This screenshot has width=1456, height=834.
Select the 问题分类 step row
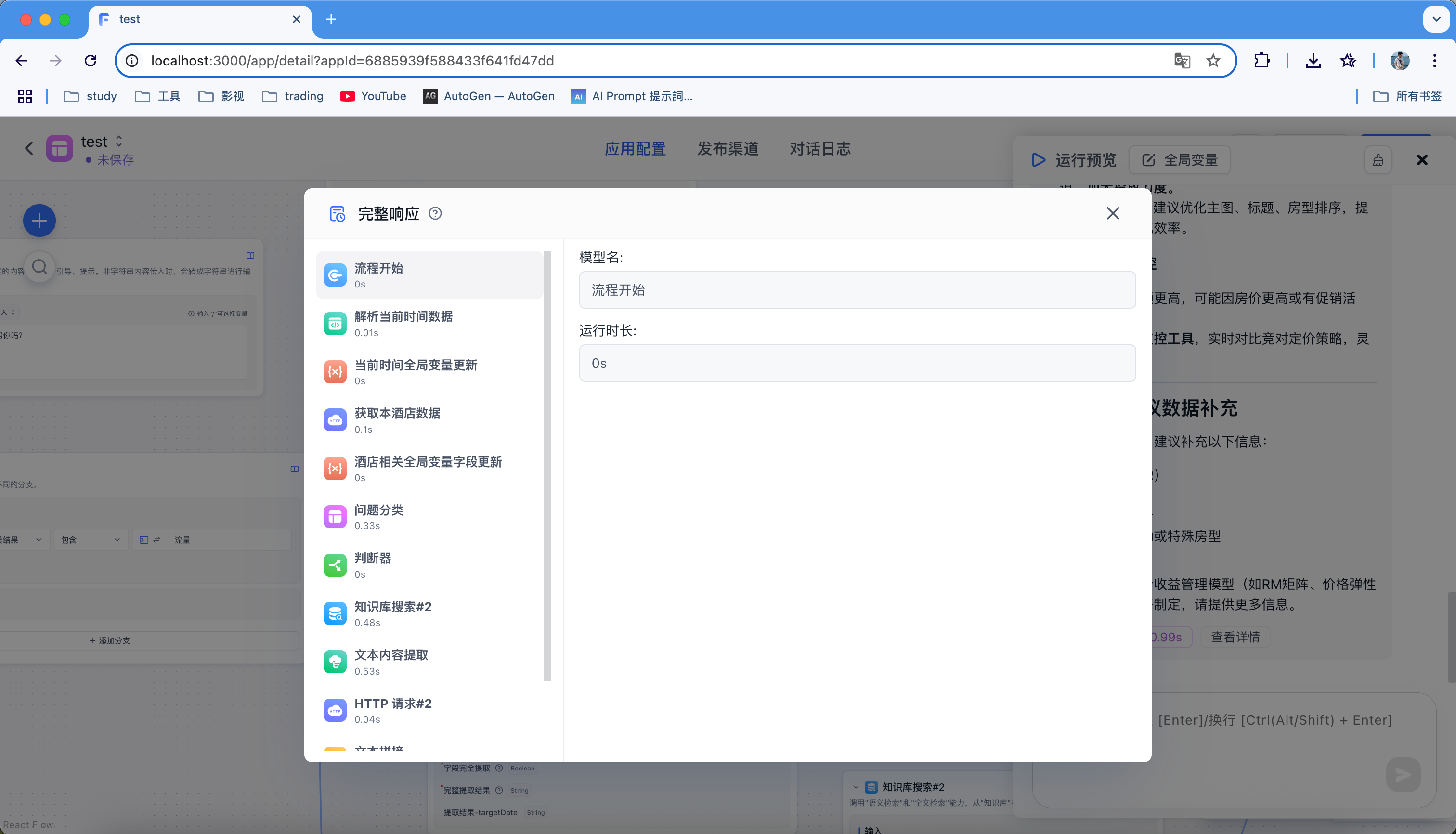(x=429, y=517)
